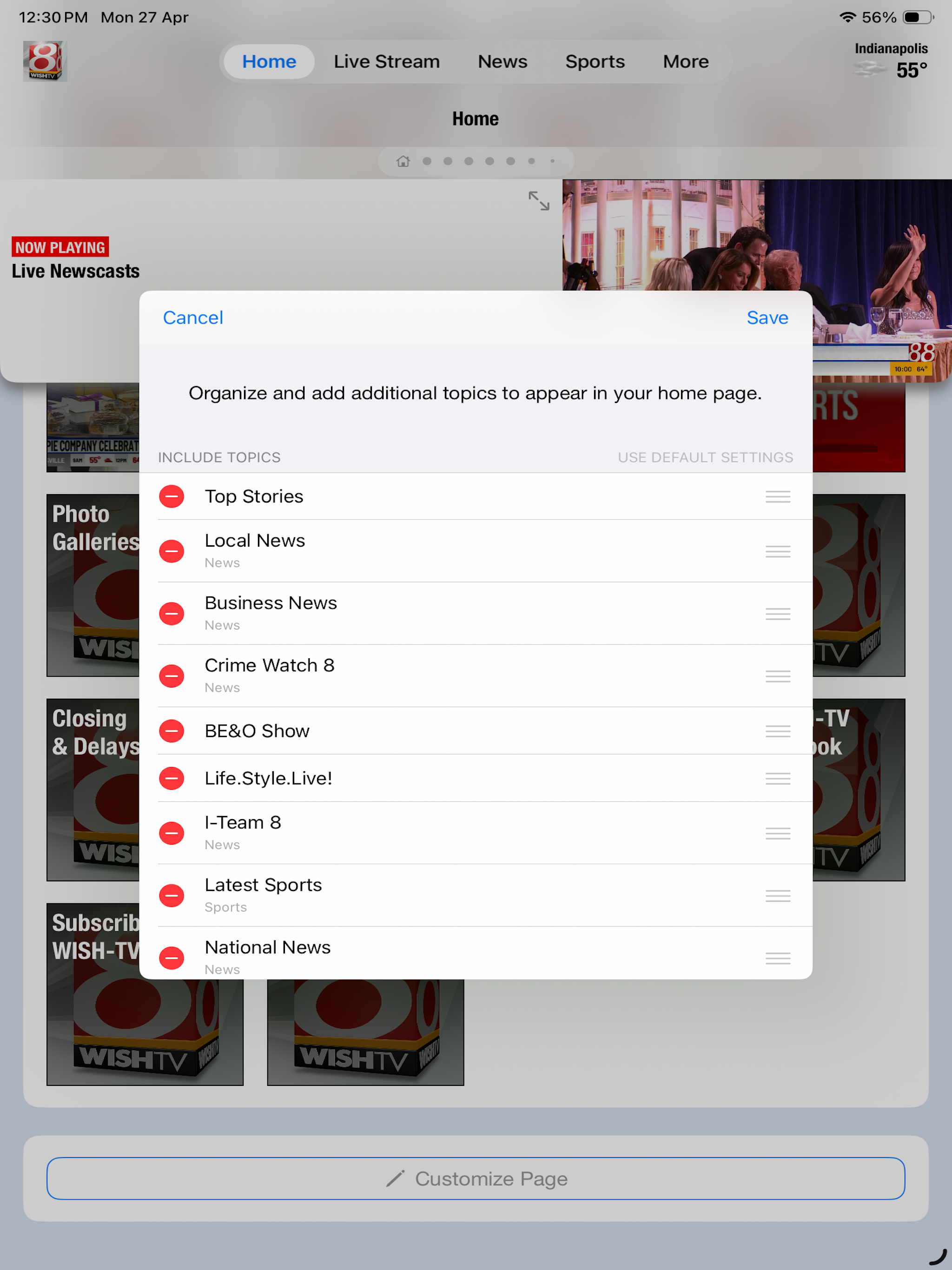Viewport: 952px width, 1270px height.
Task: Tap the Wi-Fi icon in the status bar
Action: click(x=847, y=17)
